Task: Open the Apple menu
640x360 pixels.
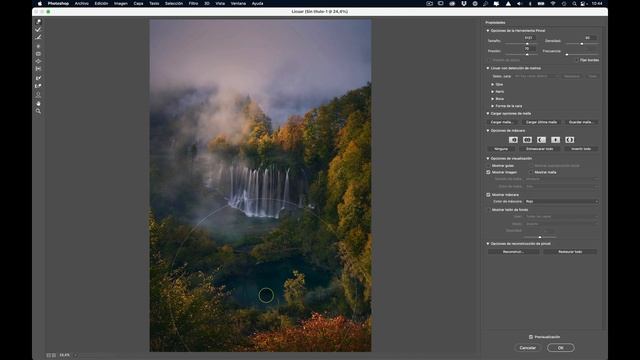Action: pos(40,3)
